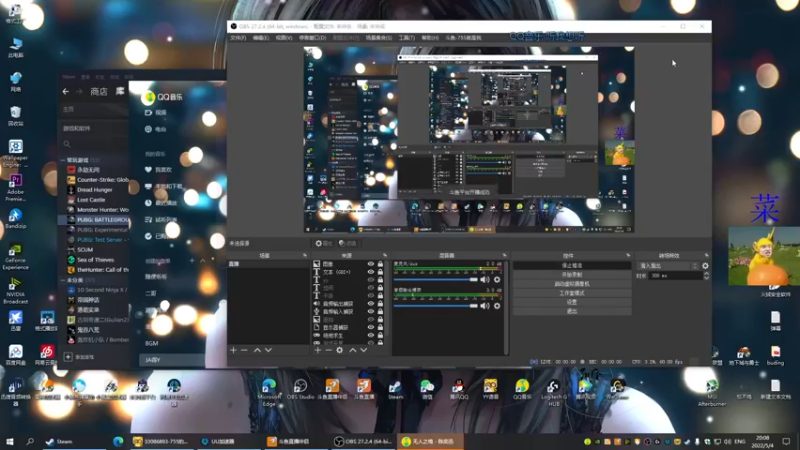Mute the first mixer channel speaker icon
This screenshot has width=800, height=450.
[485, 280]
